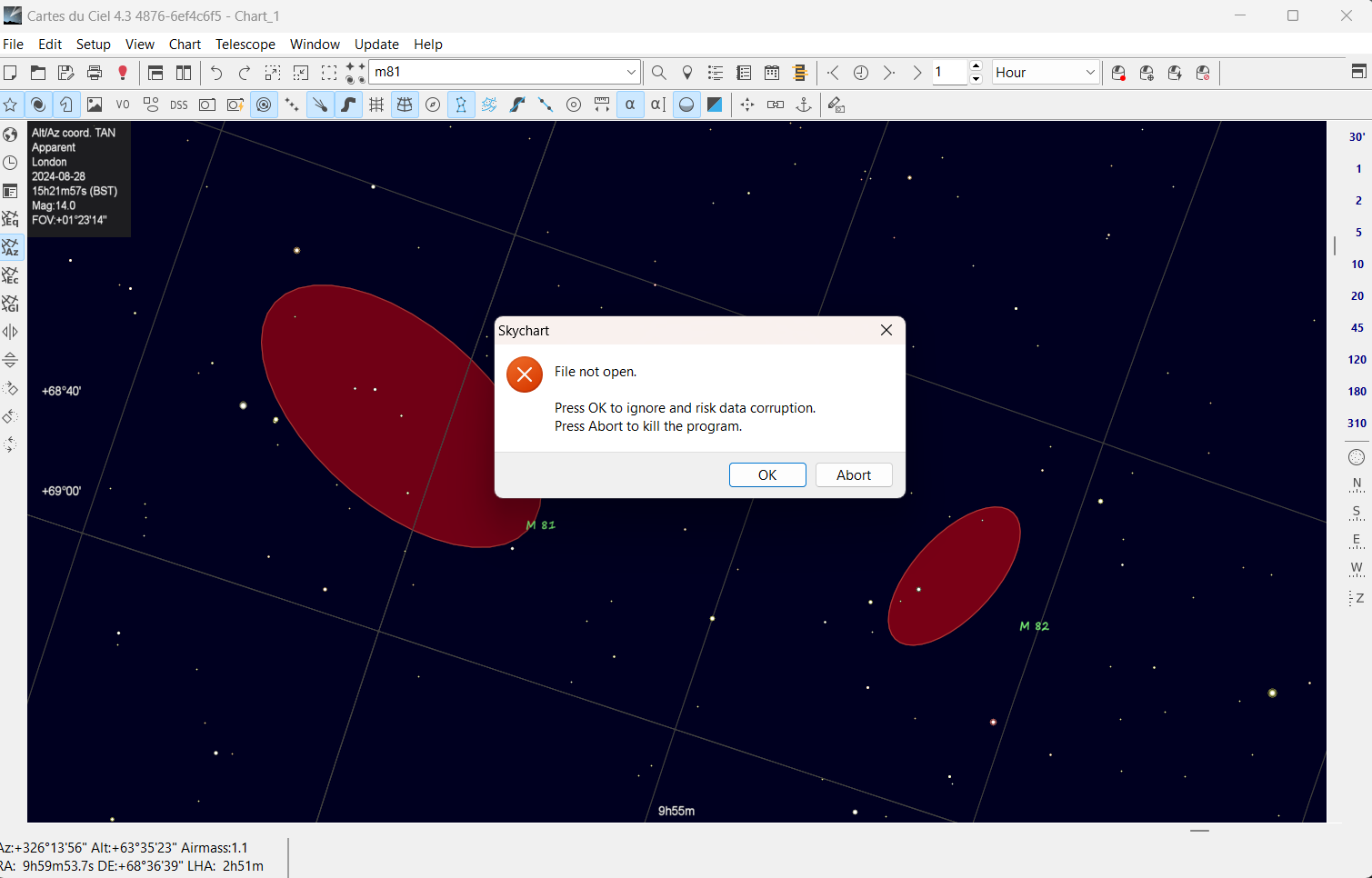Open the observatory location pin icon
The image size is (1372, 878).
(687, 73)
